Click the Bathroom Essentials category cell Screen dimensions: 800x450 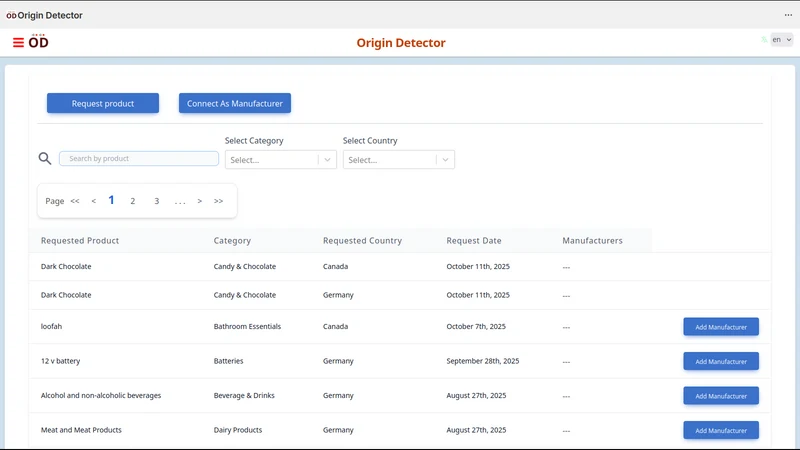247,327
